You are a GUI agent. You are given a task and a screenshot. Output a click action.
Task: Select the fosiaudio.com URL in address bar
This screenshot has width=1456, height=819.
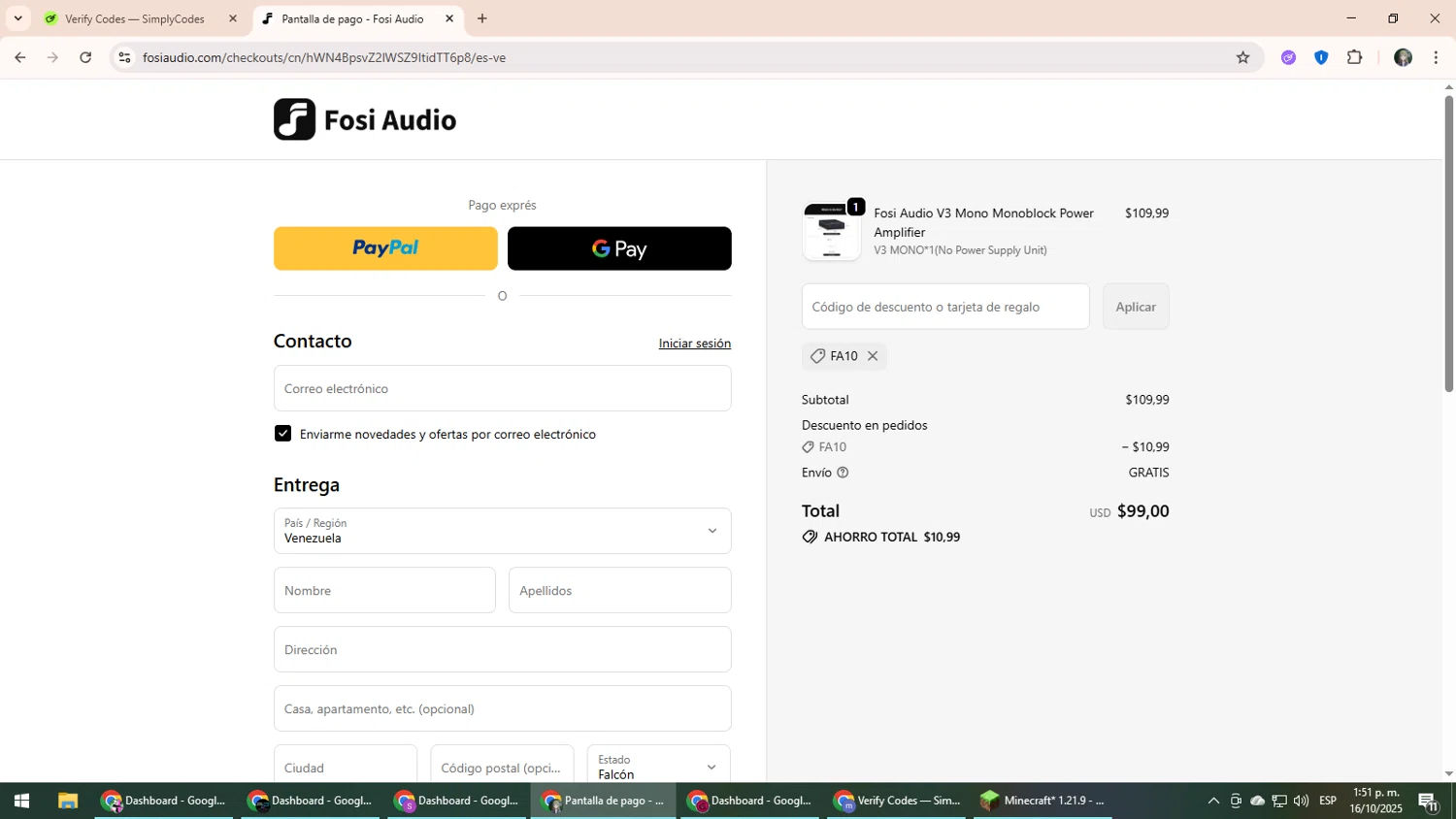click(324, 57)
